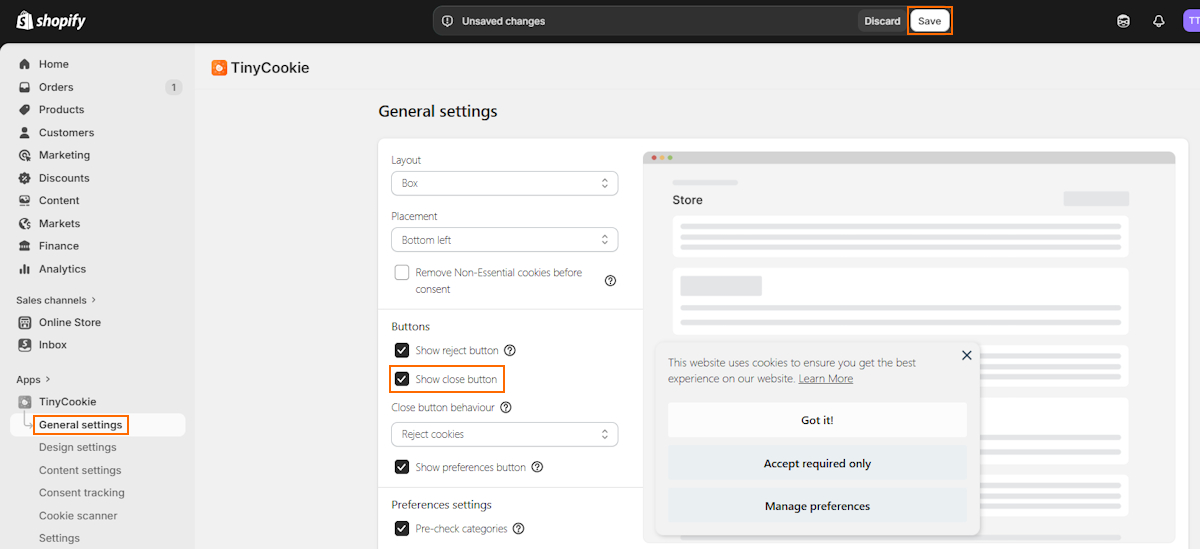The height and width of the screenshot is (549, 1200).
Task: Click help icon beside Remove Non-Essential cookies
Action: click(x=610, y=281)
